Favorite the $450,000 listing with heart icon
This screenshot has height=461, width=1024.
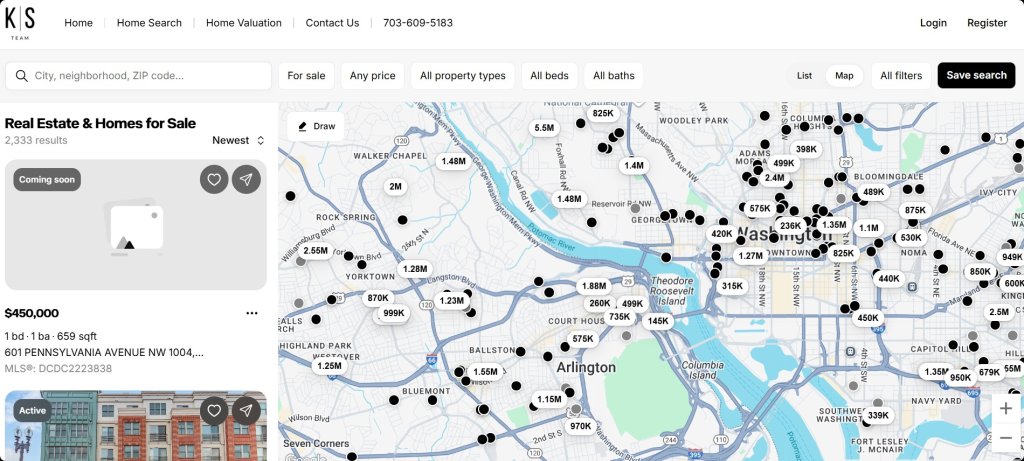click(213, 179)
